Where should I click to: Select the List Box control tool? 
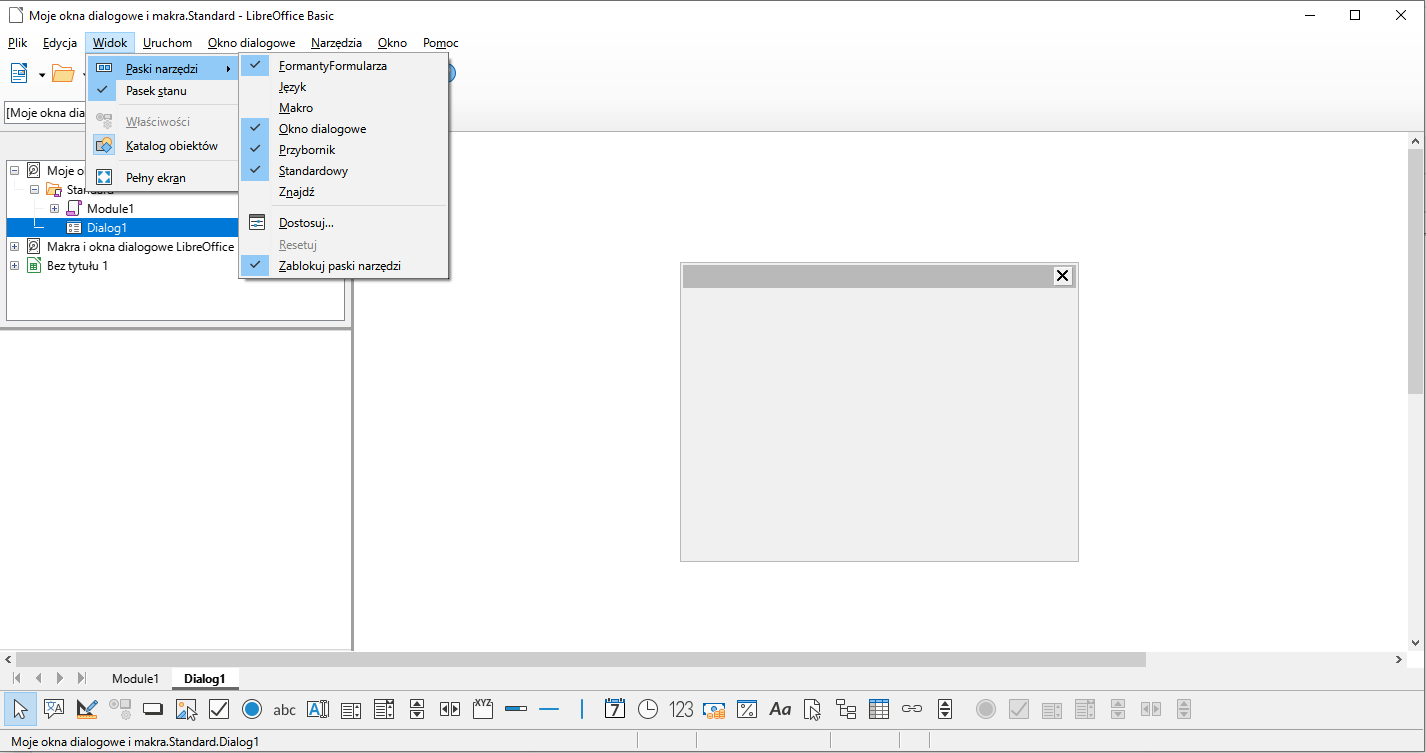[351, 709]
